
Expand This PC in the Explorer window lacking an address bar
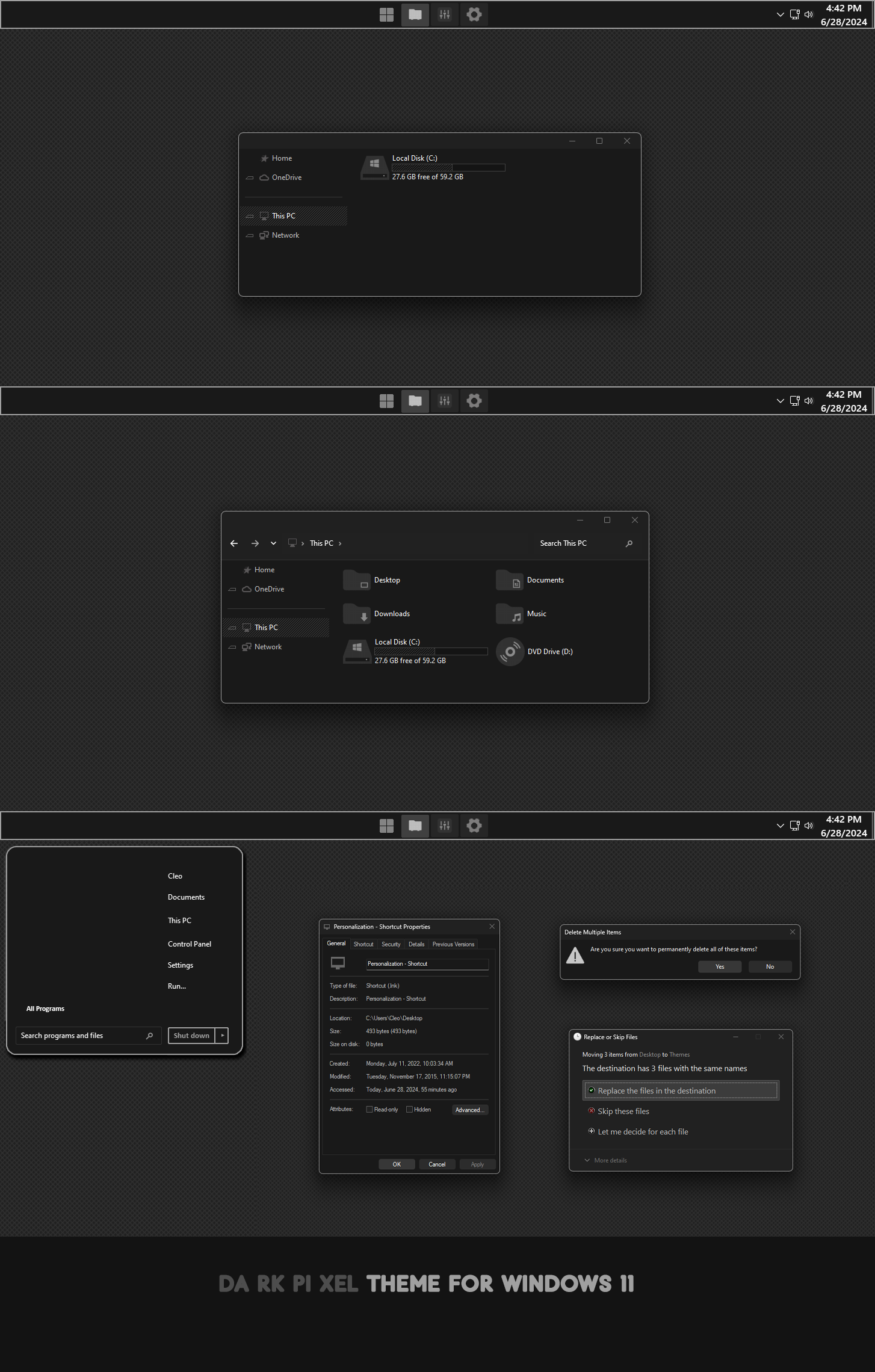tap(250, 217)
